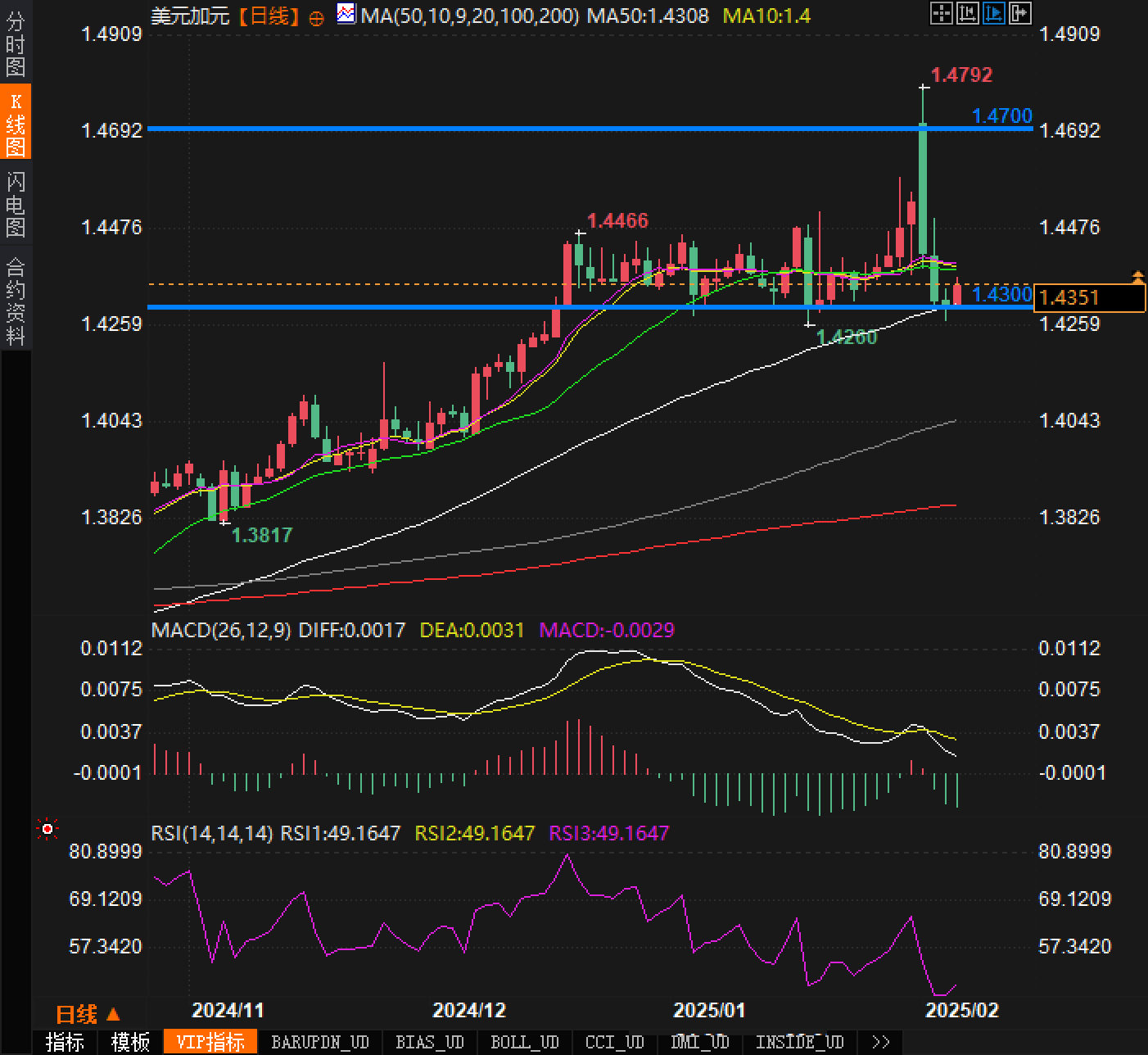Click the 【日线】 period label in header
Image resolution: width=1148 pixels, height=1055 pixels.
[269, 15]
